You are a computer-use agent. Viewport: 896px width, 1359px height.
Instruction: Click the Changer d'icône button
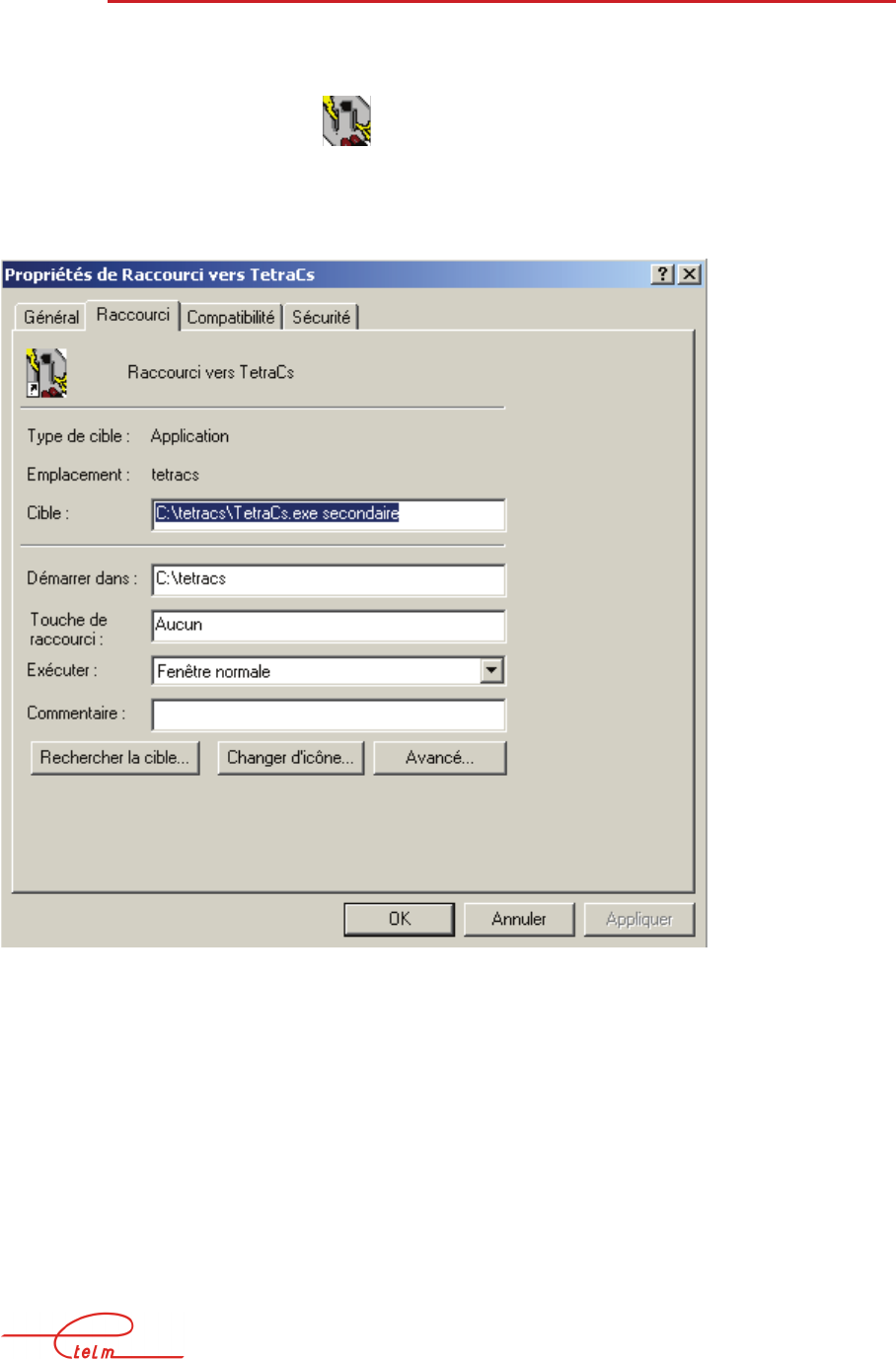290,758
